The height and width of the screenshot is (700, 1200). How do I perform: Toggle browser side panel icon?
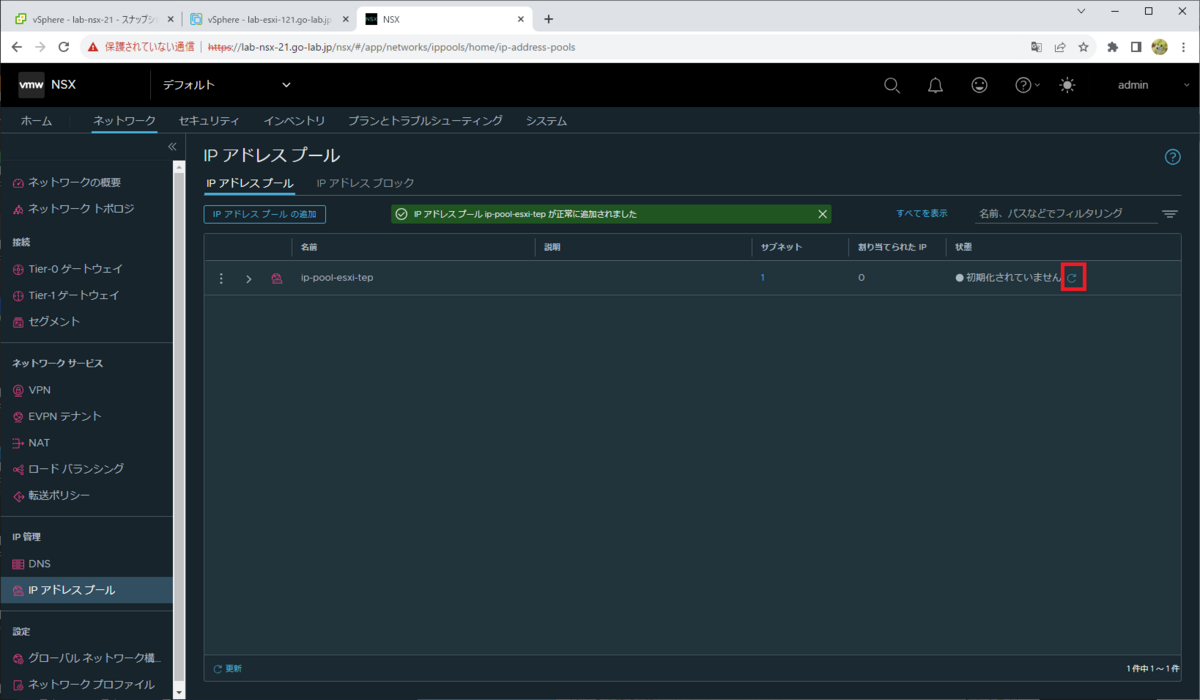coord(1136,47)
